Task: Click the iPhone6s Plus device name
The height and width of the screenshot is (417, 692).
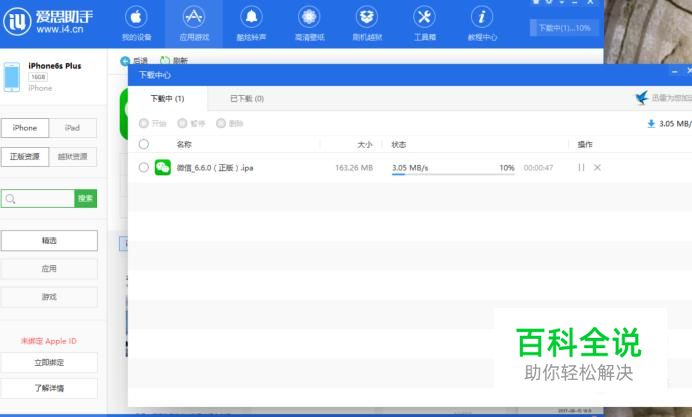Action: pyautogui.click(x=55, y=66)
